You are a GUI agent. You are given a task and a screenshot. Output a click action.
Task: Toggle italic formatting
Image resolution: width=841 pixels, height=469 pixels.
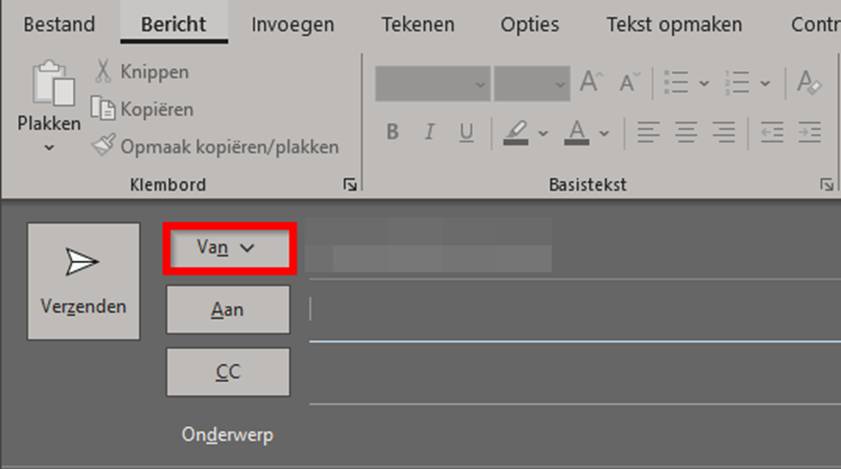click(429, 132)
